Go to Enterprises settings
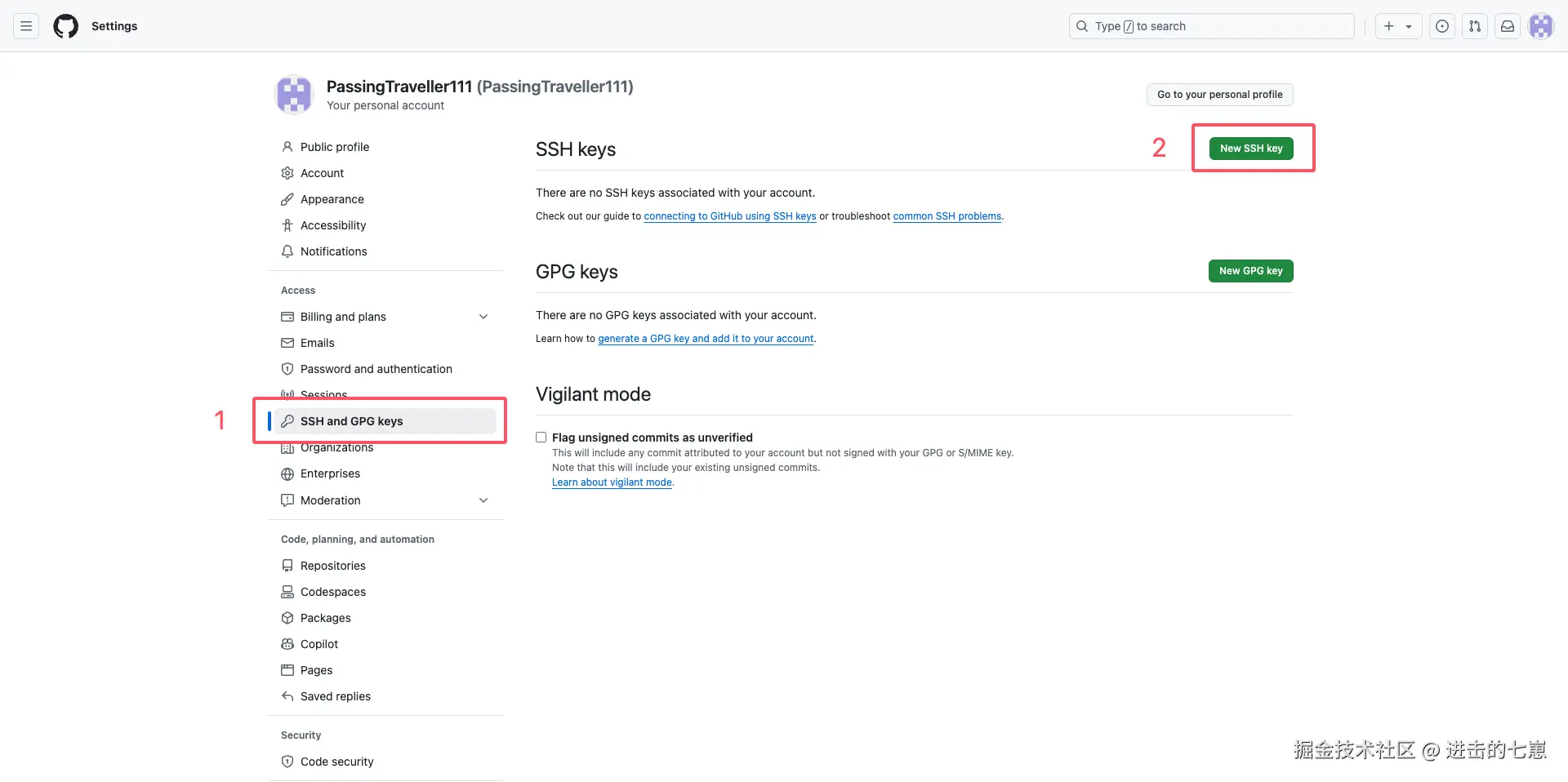Viewport: 1568px width, 782px height. point(330,473)
